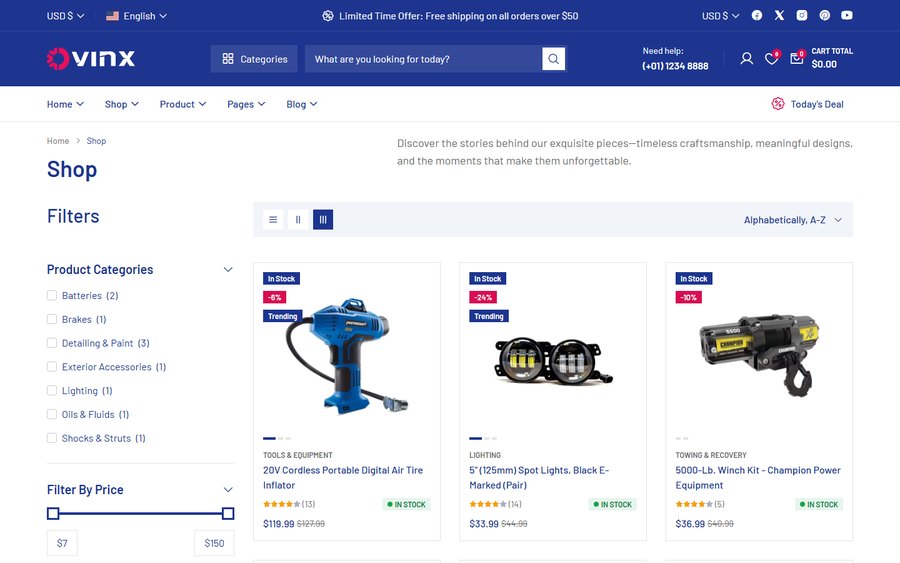This screenshot has width=900, height=563.
Task: Check the Shocks & Struts filter
Action: point(52,438)
